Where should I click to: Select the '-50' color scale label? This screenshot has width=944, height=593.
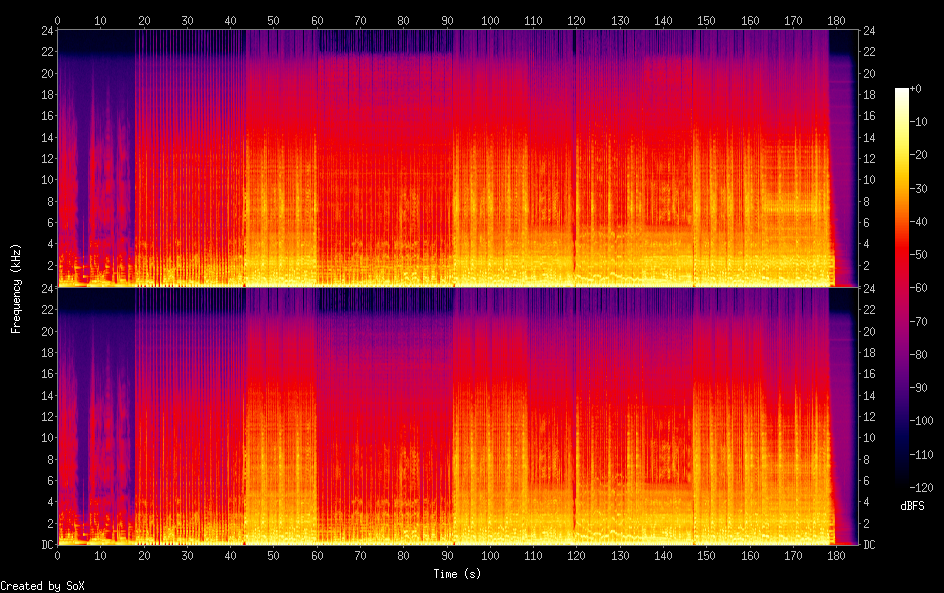pos(919,255)
